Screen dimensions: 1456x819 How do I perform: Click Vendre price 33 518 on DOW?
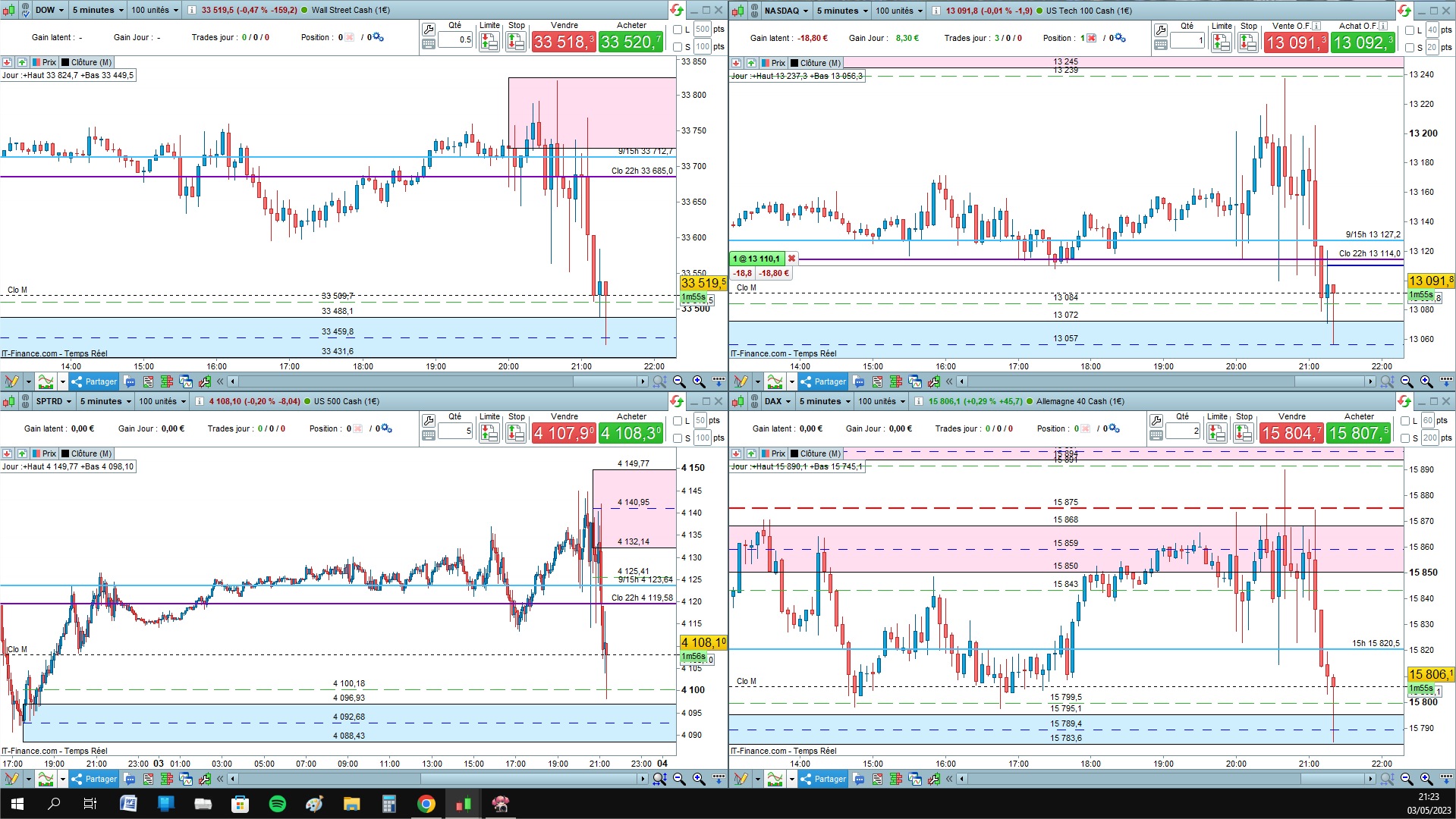point(564,42)
